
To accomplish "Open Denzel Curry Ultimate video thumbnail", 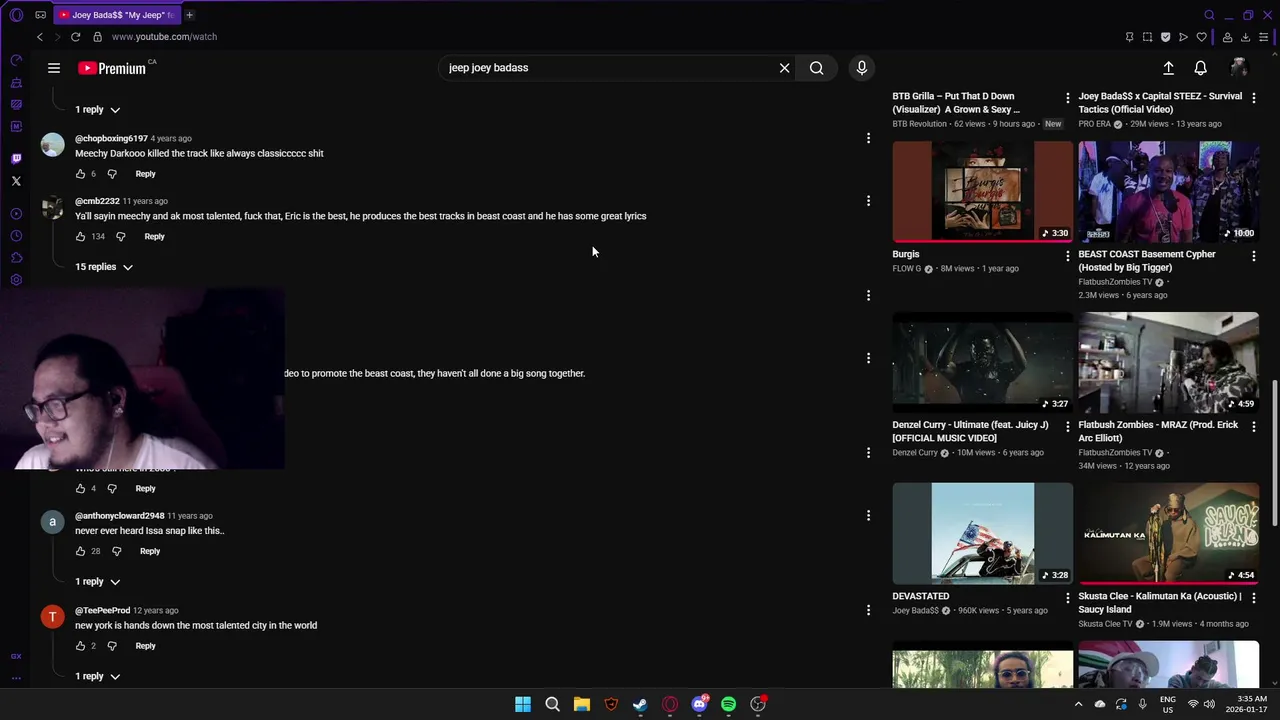I will coord(983,362).
